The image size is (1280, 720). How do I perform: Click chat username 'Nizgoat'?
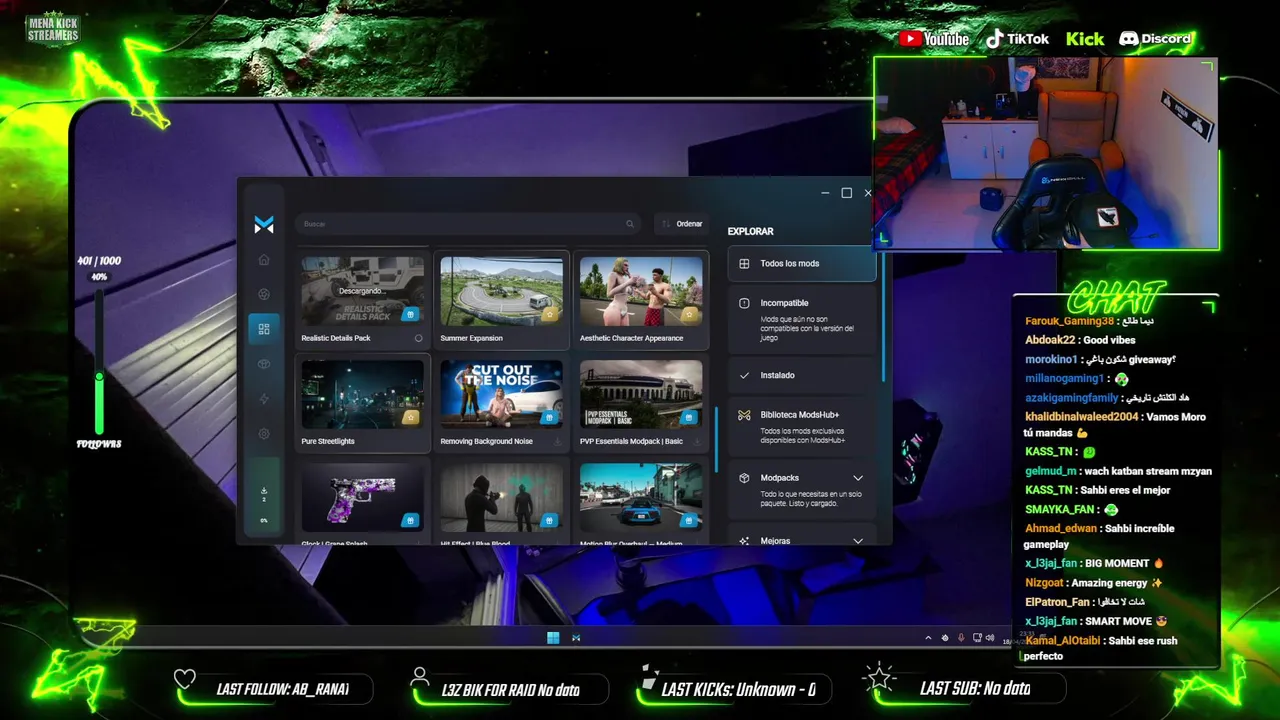(1045, 583)
